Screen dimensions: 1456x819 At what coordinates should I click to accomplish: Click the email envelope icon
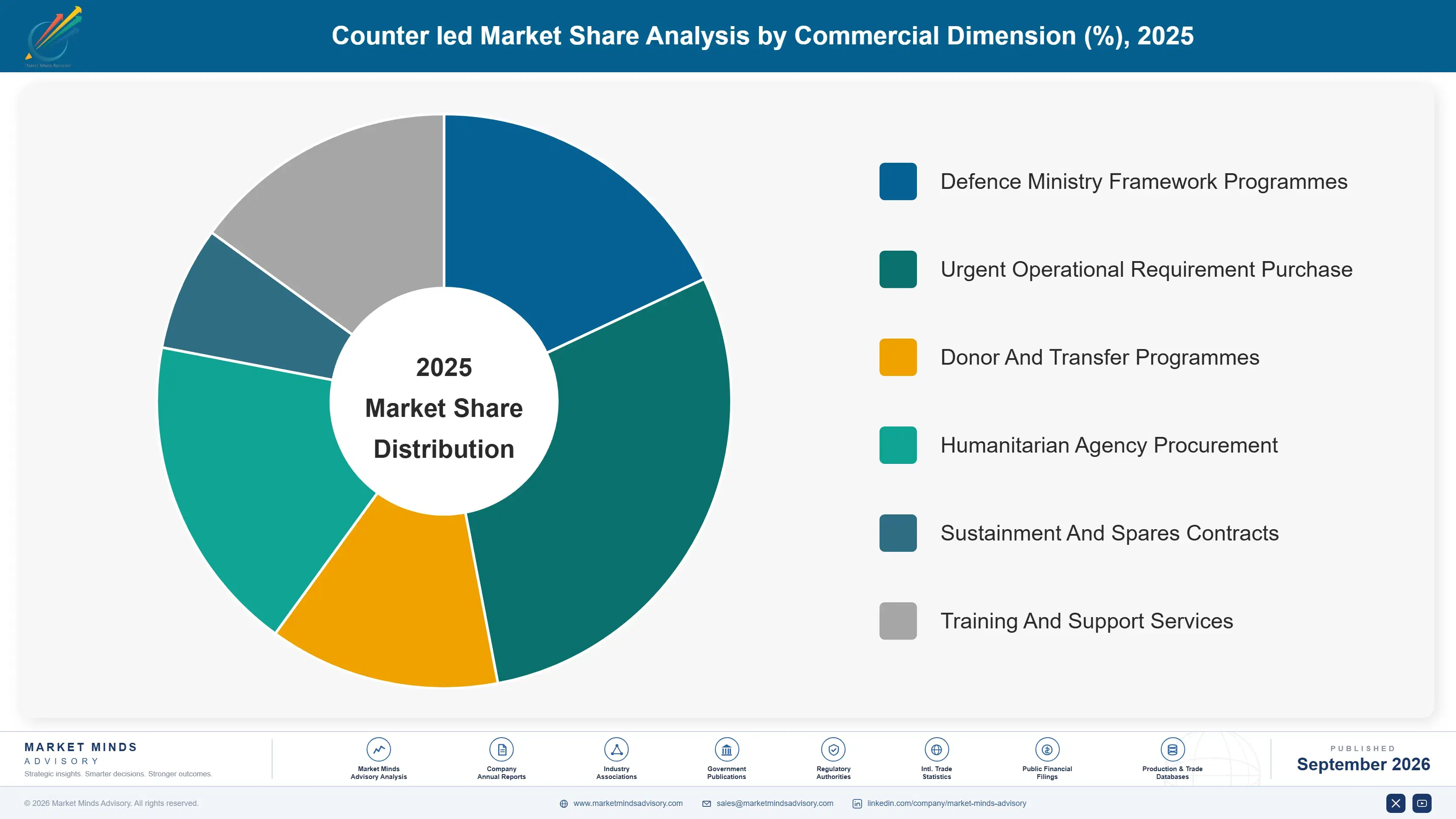pyautogui.click(x=707, y=804)
